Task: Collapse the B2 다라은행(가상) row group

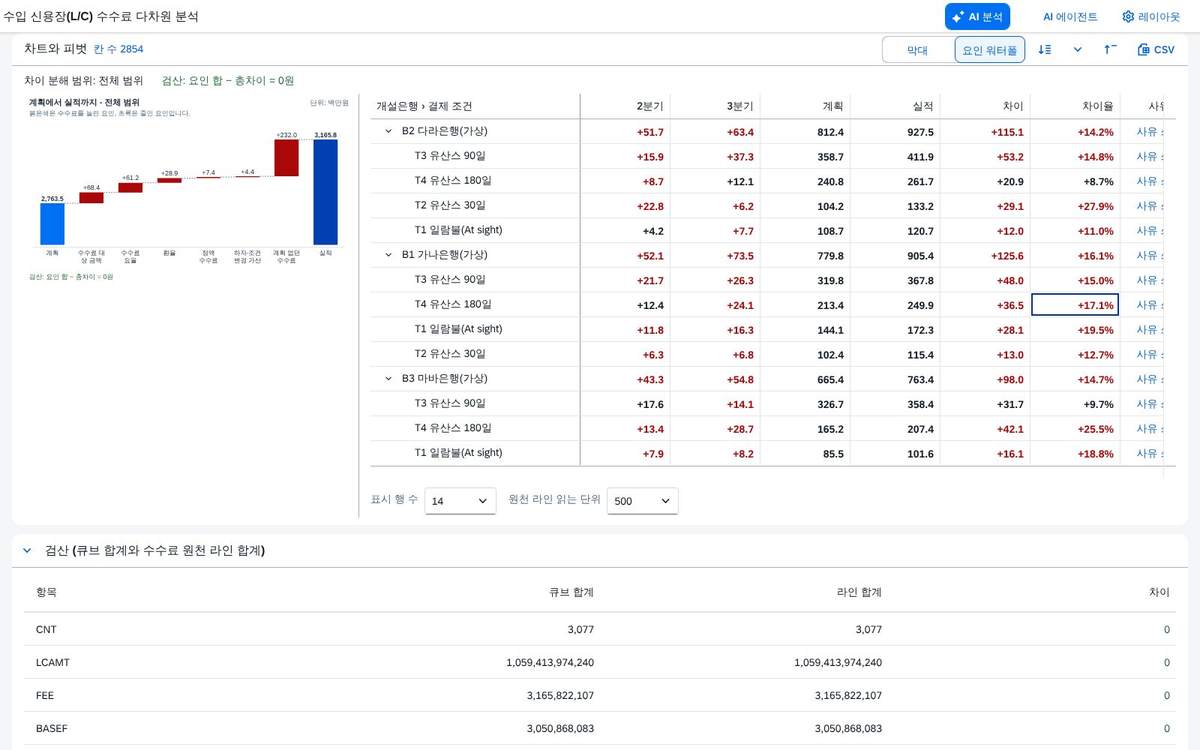Action: 388,131
